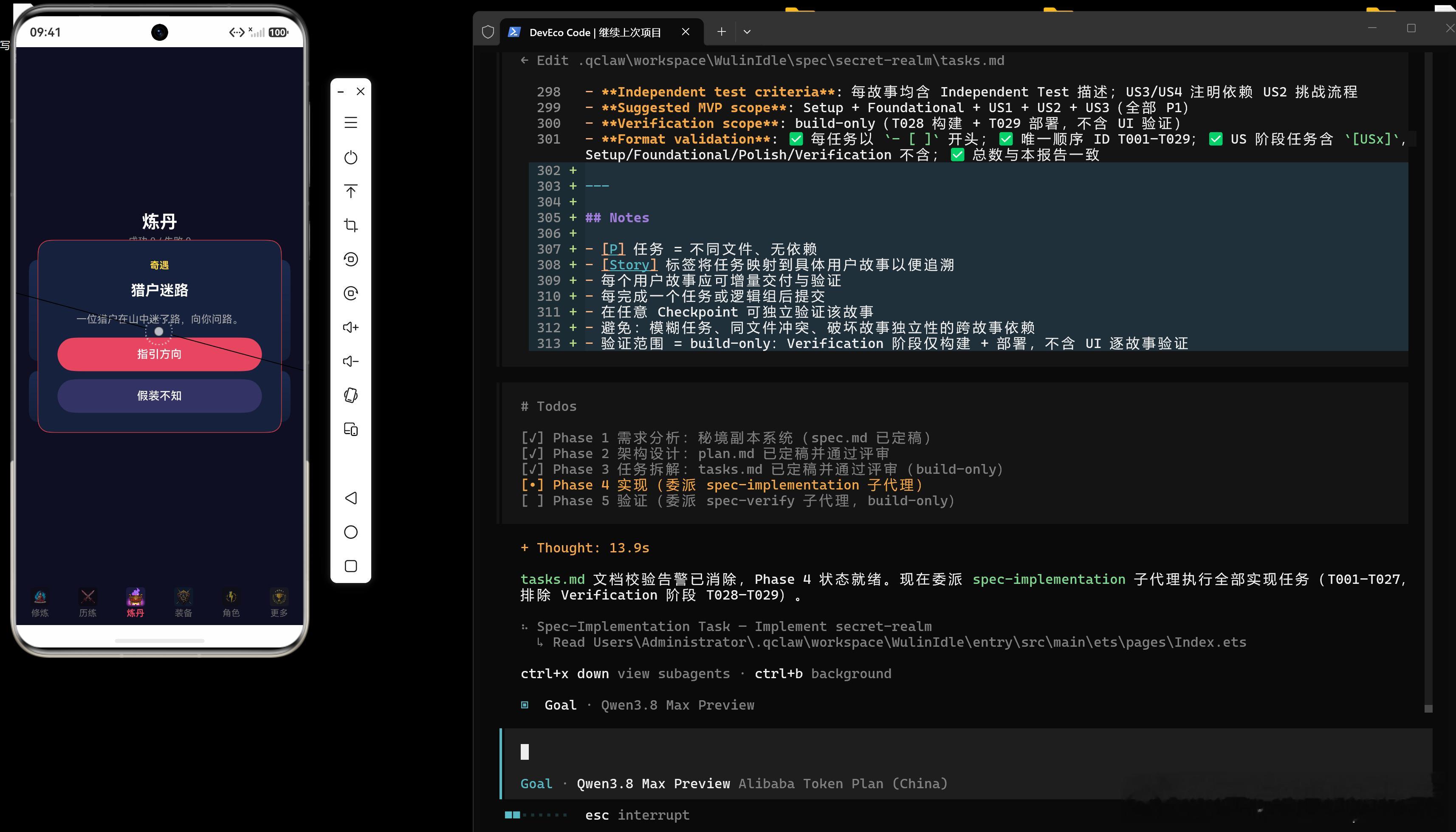Click the 猎户迷路 event title
The image size is (1456, 832).
coord(159,290)
